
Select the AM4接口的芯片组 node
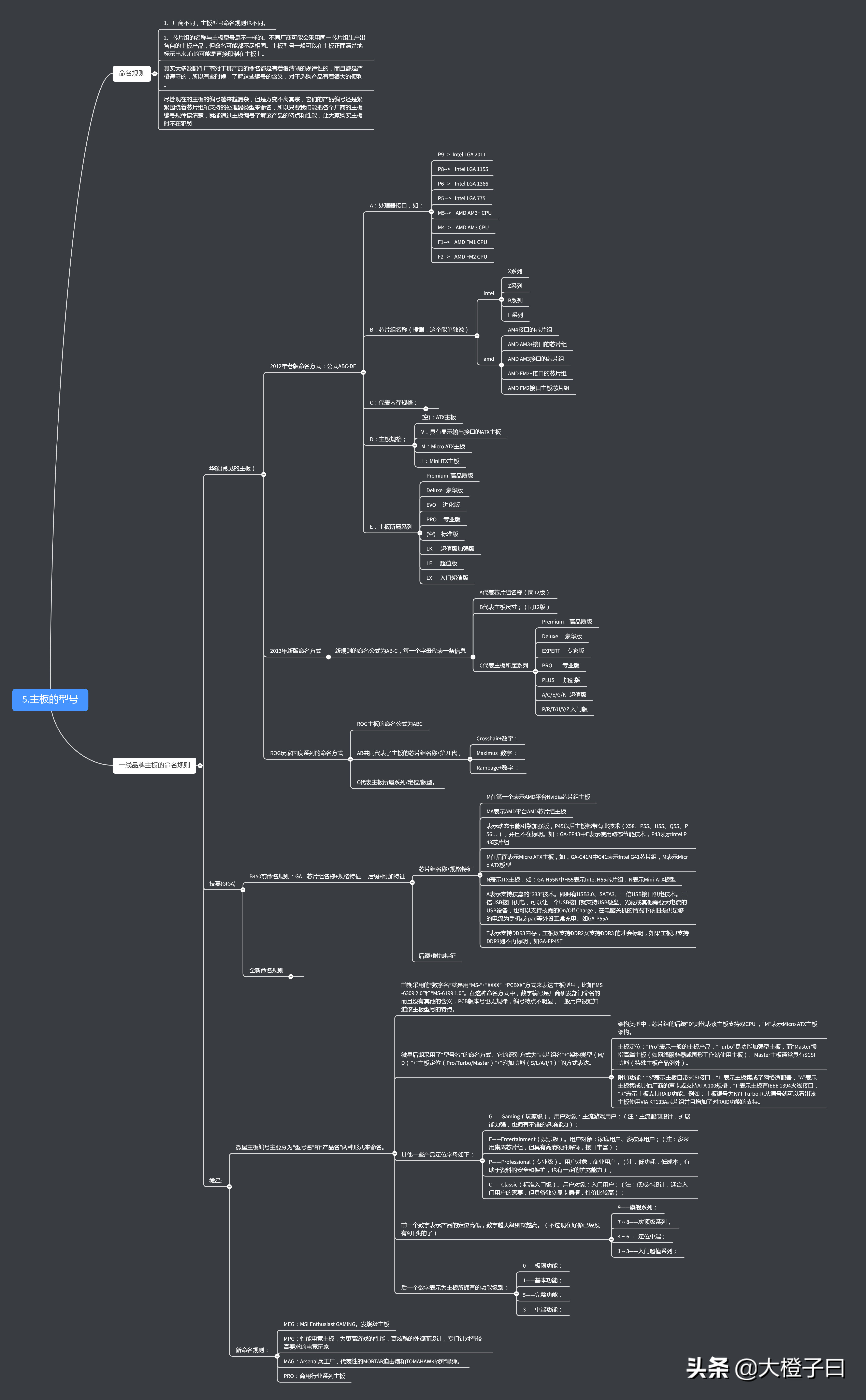(530, 330)
